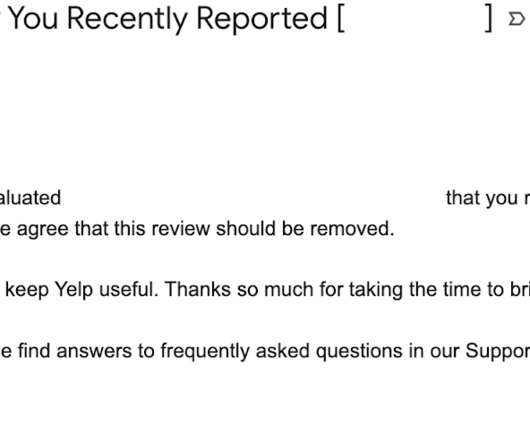The height and width of the screenshot is (442, 530).
Task: Click the closing bracket in the subject line
Action: pyautogui.click(x=489, y=19)
